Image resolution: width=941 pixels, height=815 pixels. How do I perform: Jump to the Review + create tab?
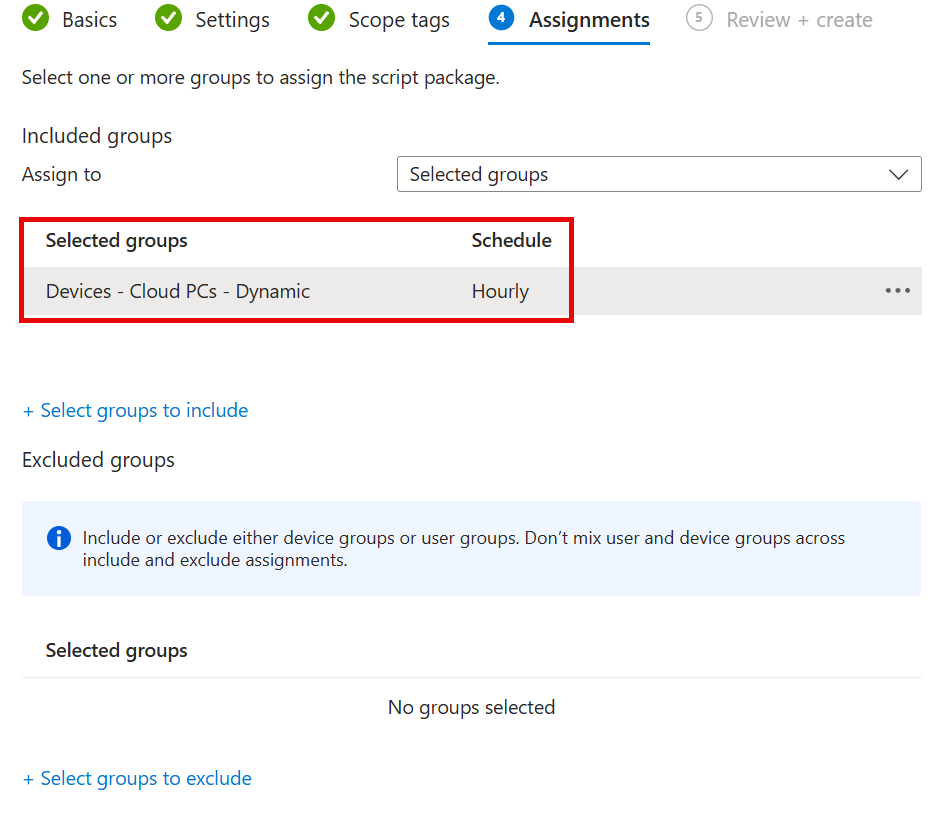pos(799,20)
